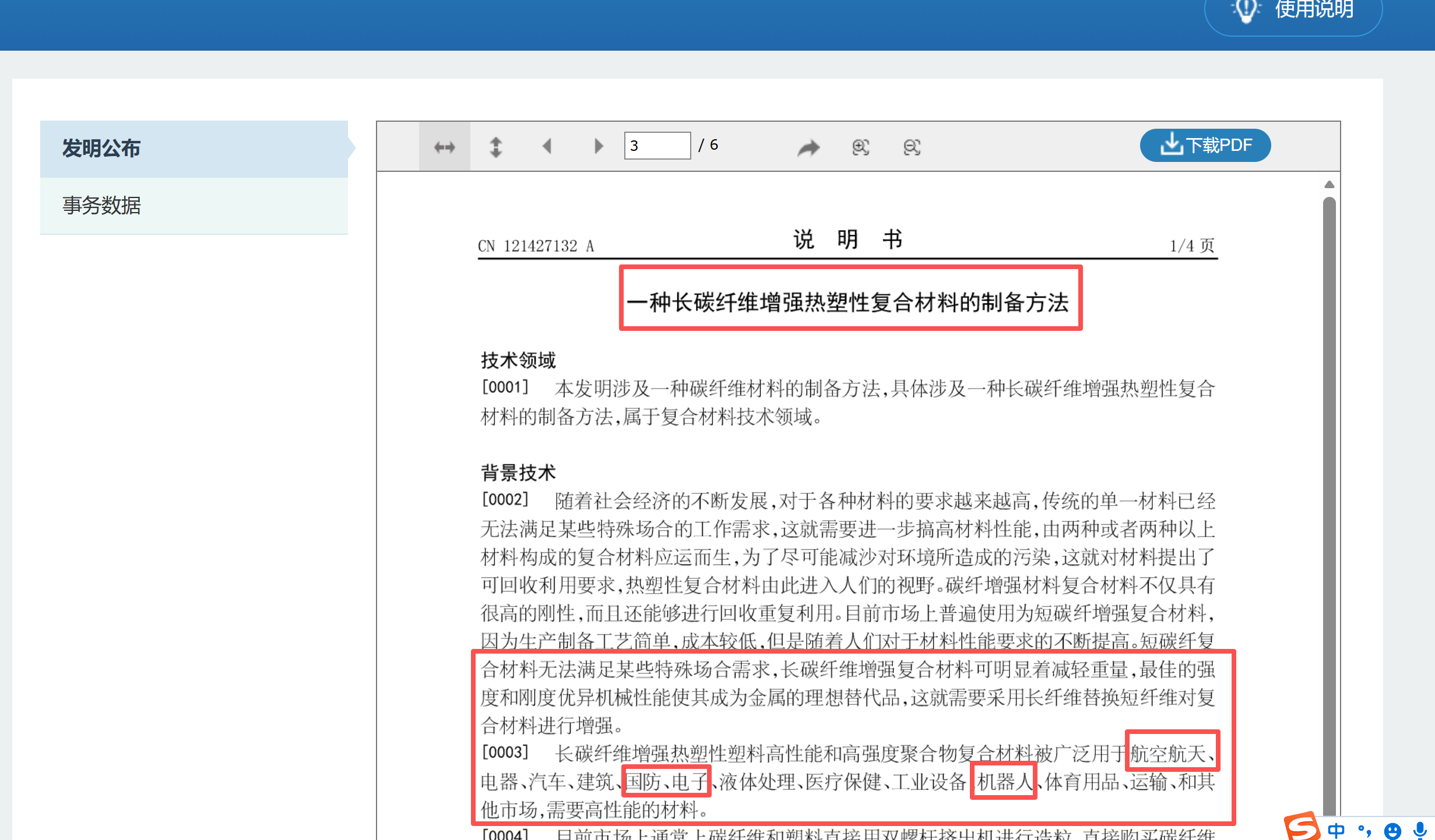Go to next page arrow
Image resolution: width=1435 pixels, height=840 pixels.
[x=598, y=146]
